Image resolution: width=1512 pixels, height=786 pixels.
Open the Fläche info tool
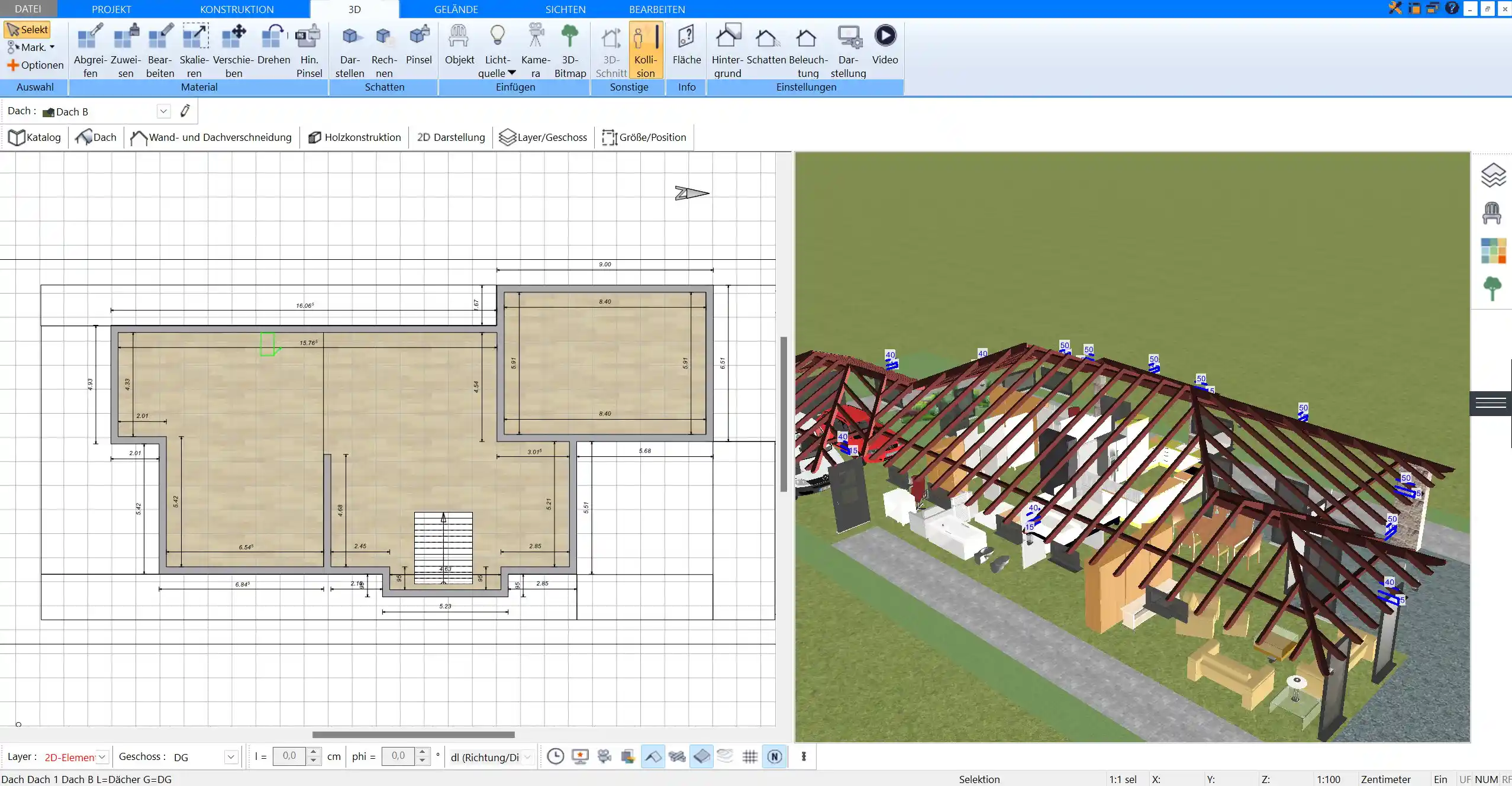tap(686, 44)
